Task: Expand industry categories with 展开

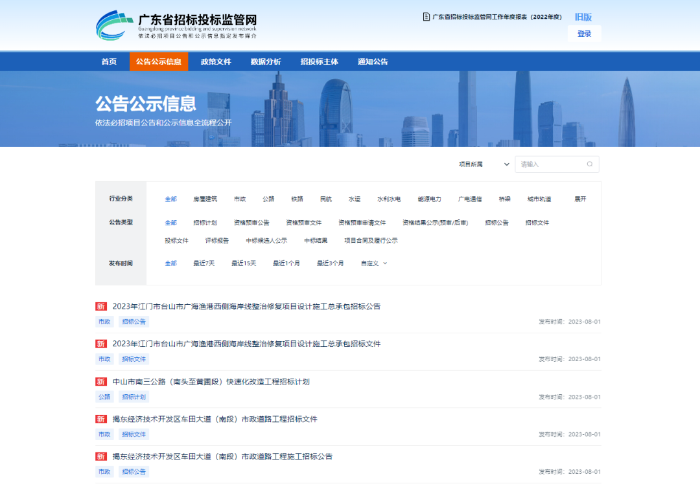Action: pyautogui.click(x=580, y=198)
